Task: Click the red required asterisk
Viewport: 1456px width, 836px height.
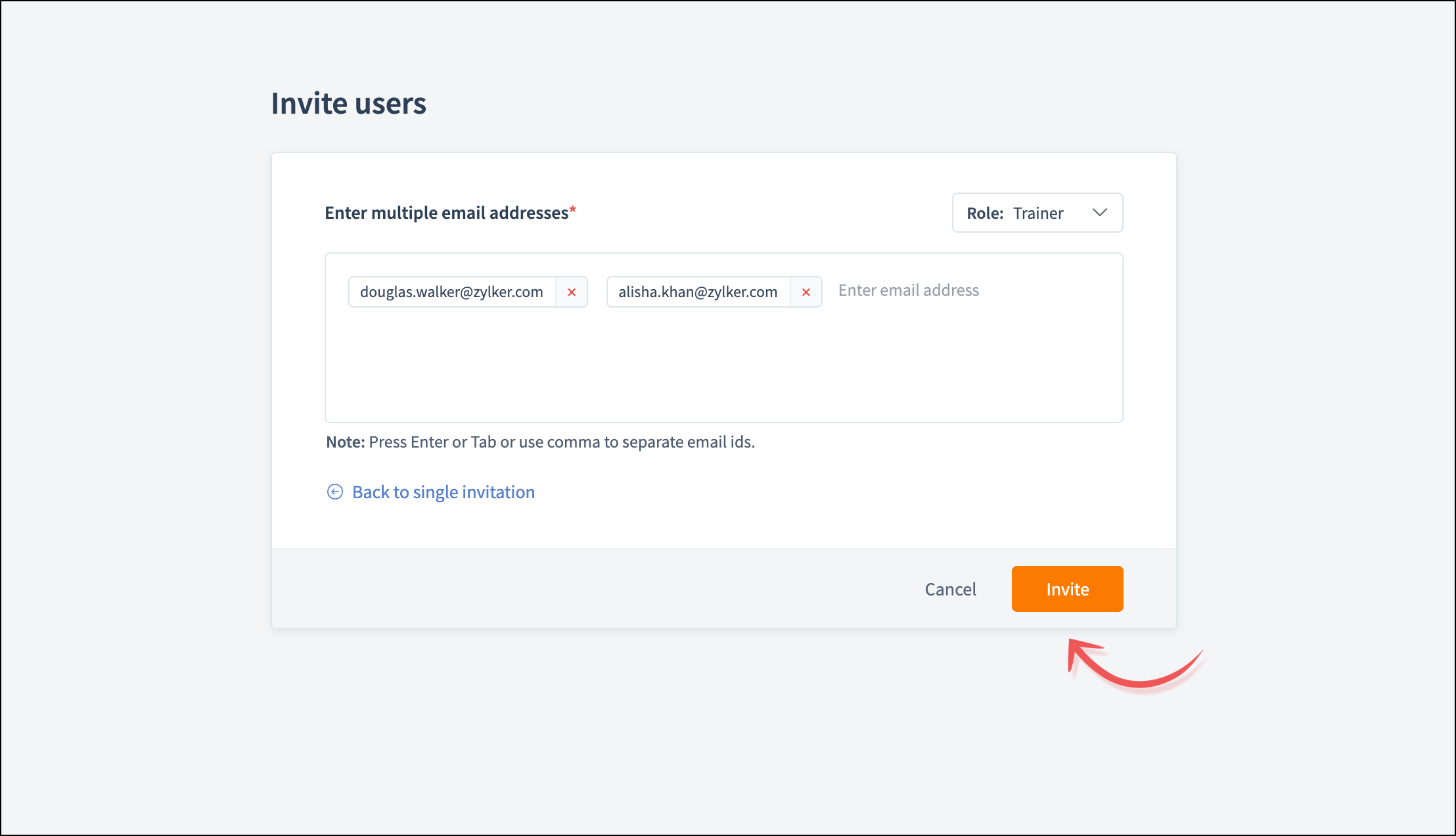Action: tap(573, 210)
